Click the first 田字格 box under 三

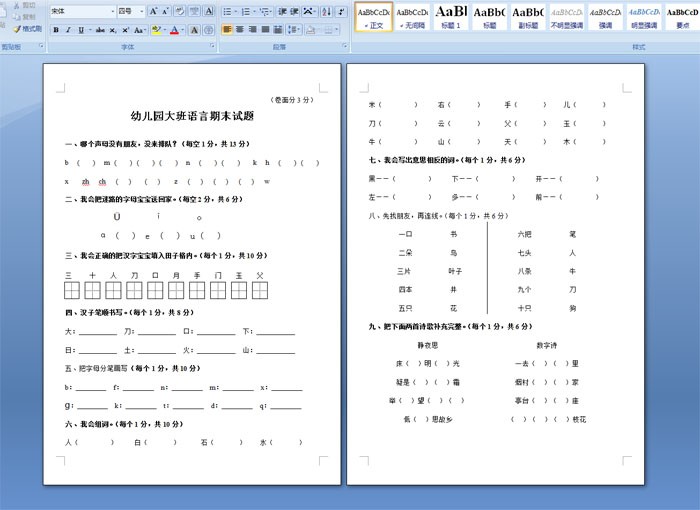[x=72, y=291]
